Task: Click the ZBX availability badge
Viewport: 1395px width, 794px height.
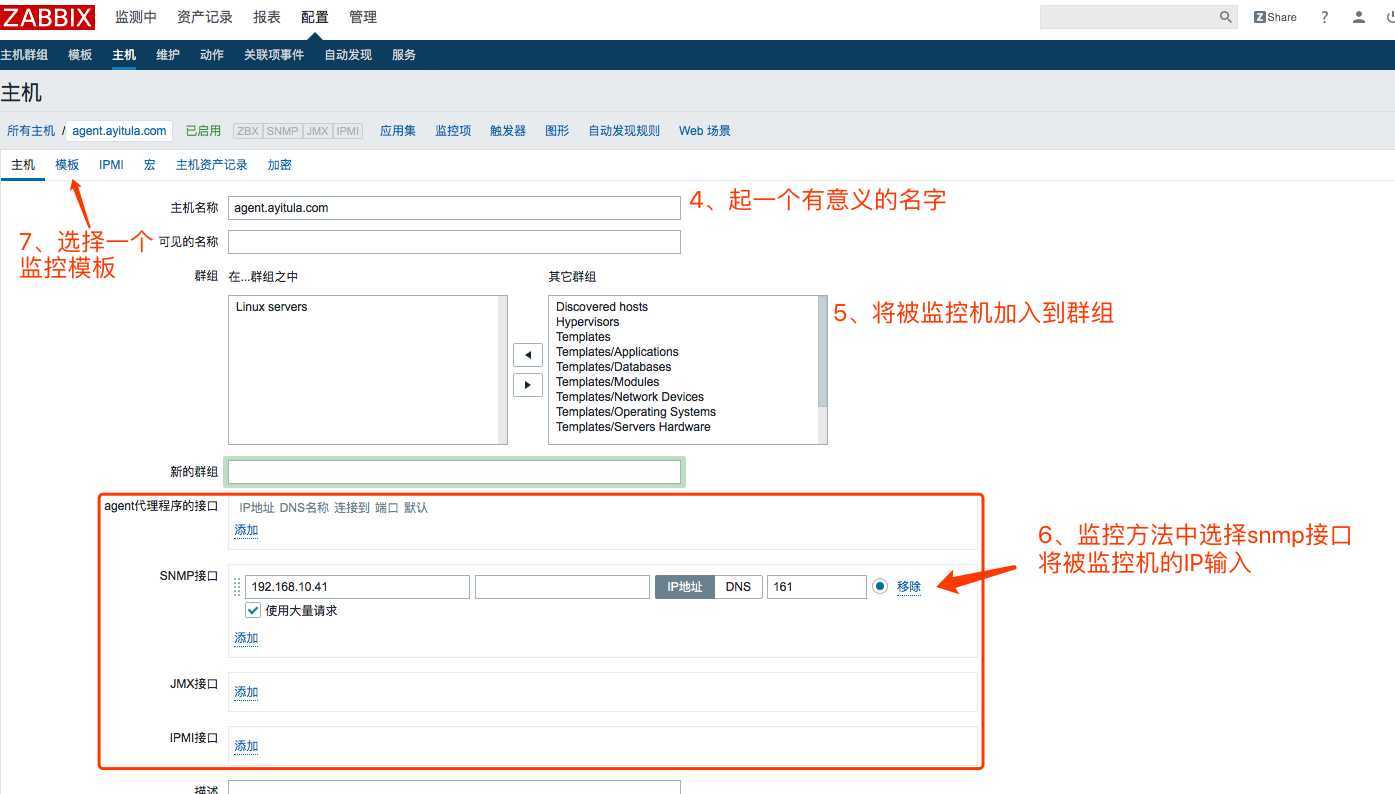Action: (x=248, y=131)
